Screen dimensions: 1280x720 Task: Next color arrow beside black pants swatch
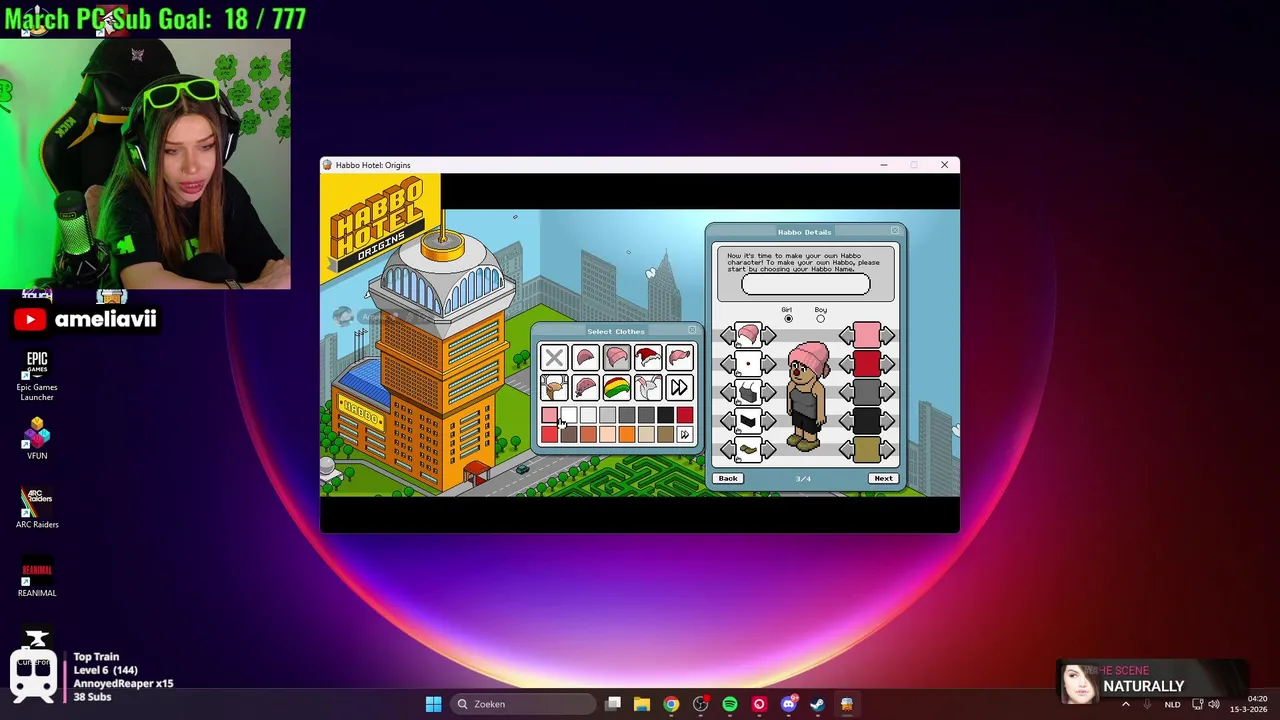[887, 421]
